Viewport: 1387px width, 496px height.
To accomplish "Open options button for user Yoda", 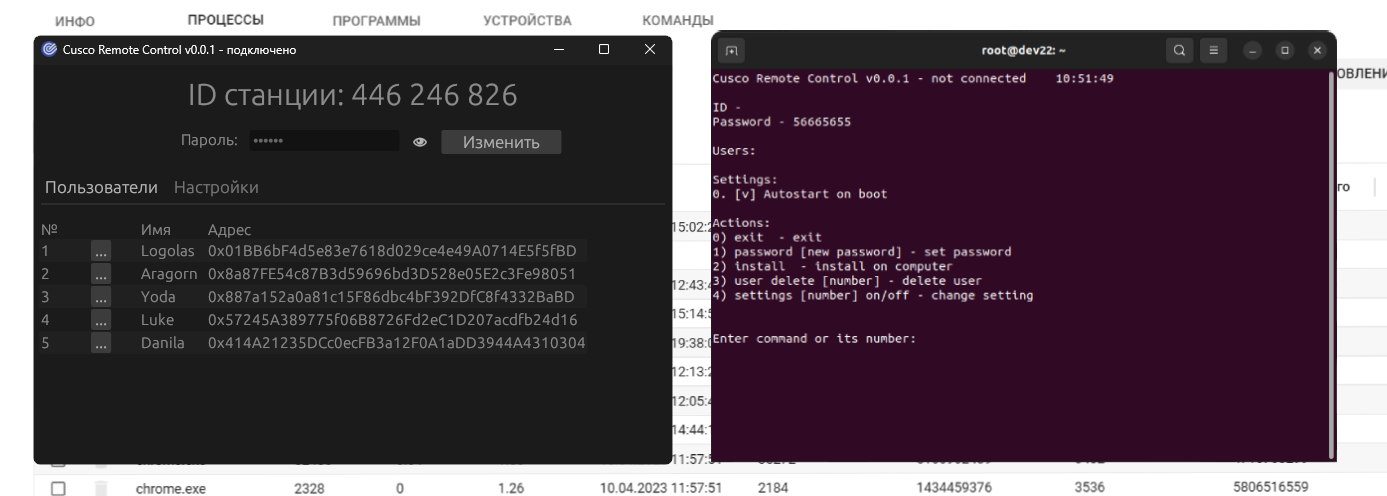I will [x=101, y=297].
